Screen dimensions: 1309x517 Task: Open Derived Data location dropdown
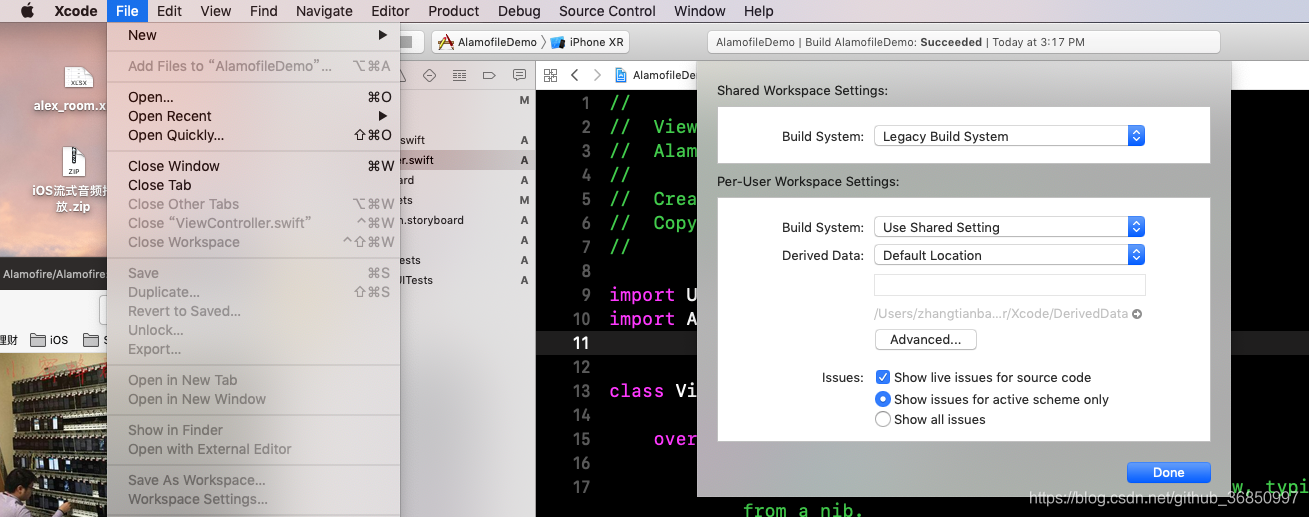[x=1009, y=255]
